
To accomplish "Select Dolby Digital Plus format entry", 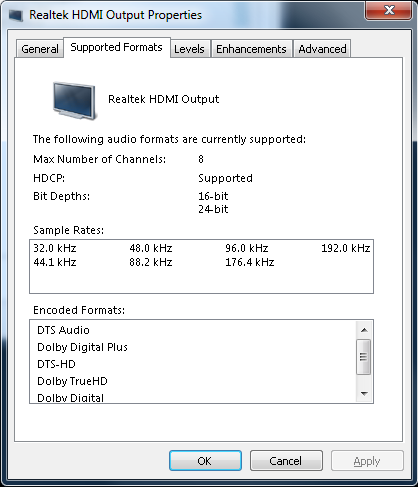I will pos(82,347).
